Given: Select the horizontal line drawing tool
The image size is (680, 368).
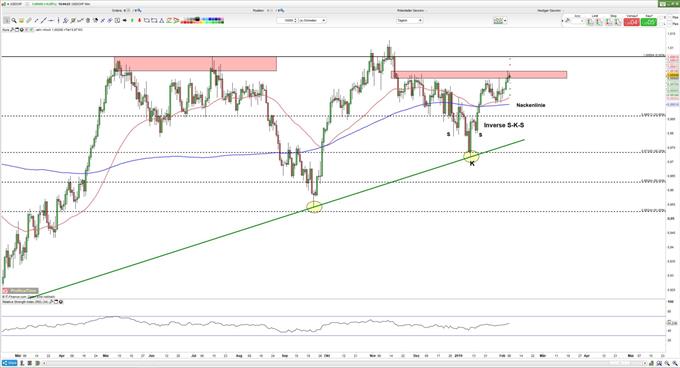Looking at the screenshot, I should (x=51, y=20).
